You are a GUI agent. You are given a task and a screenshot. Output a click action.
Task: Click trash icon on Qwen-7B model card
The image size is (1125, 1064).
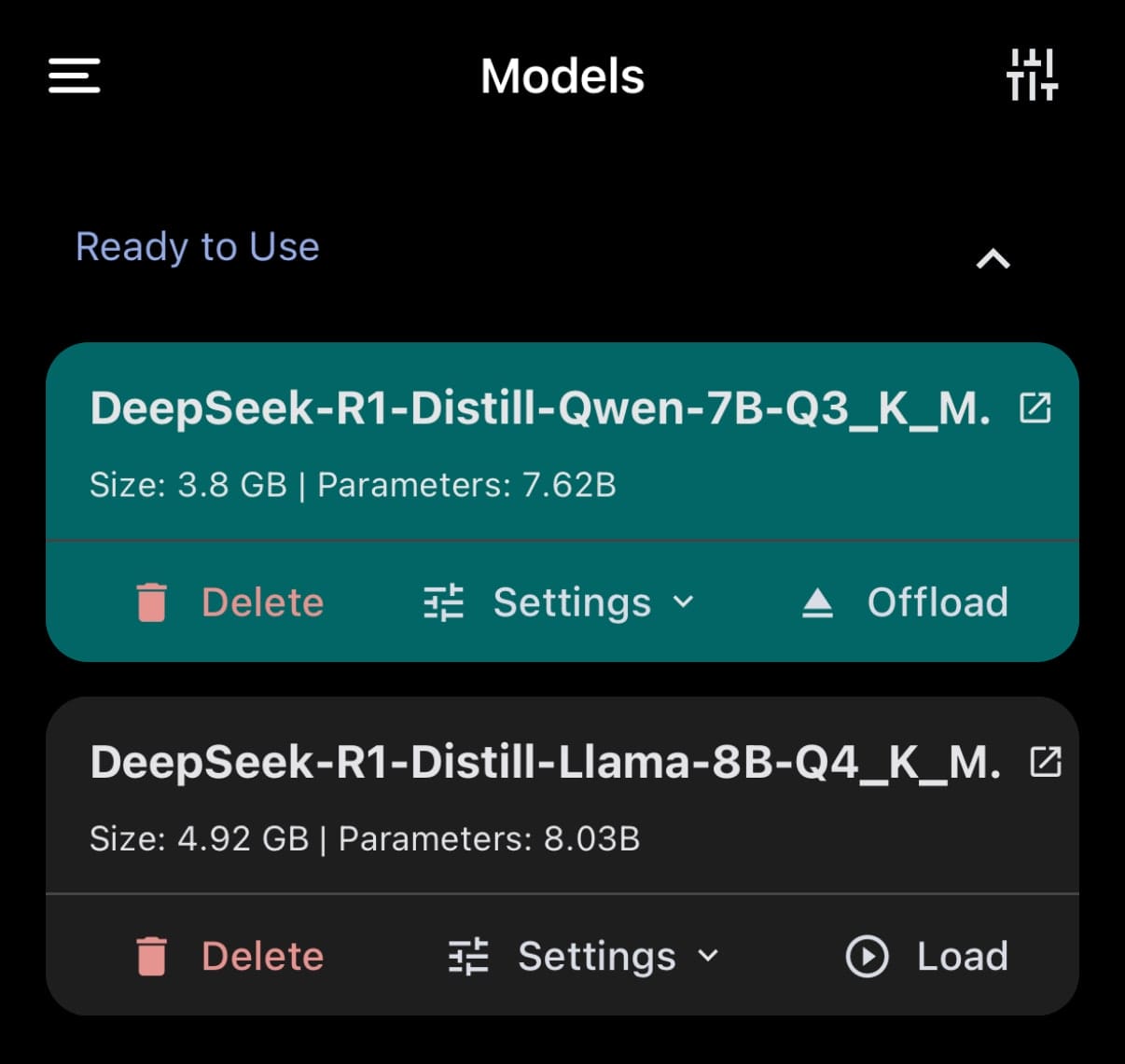coord(151,602)
